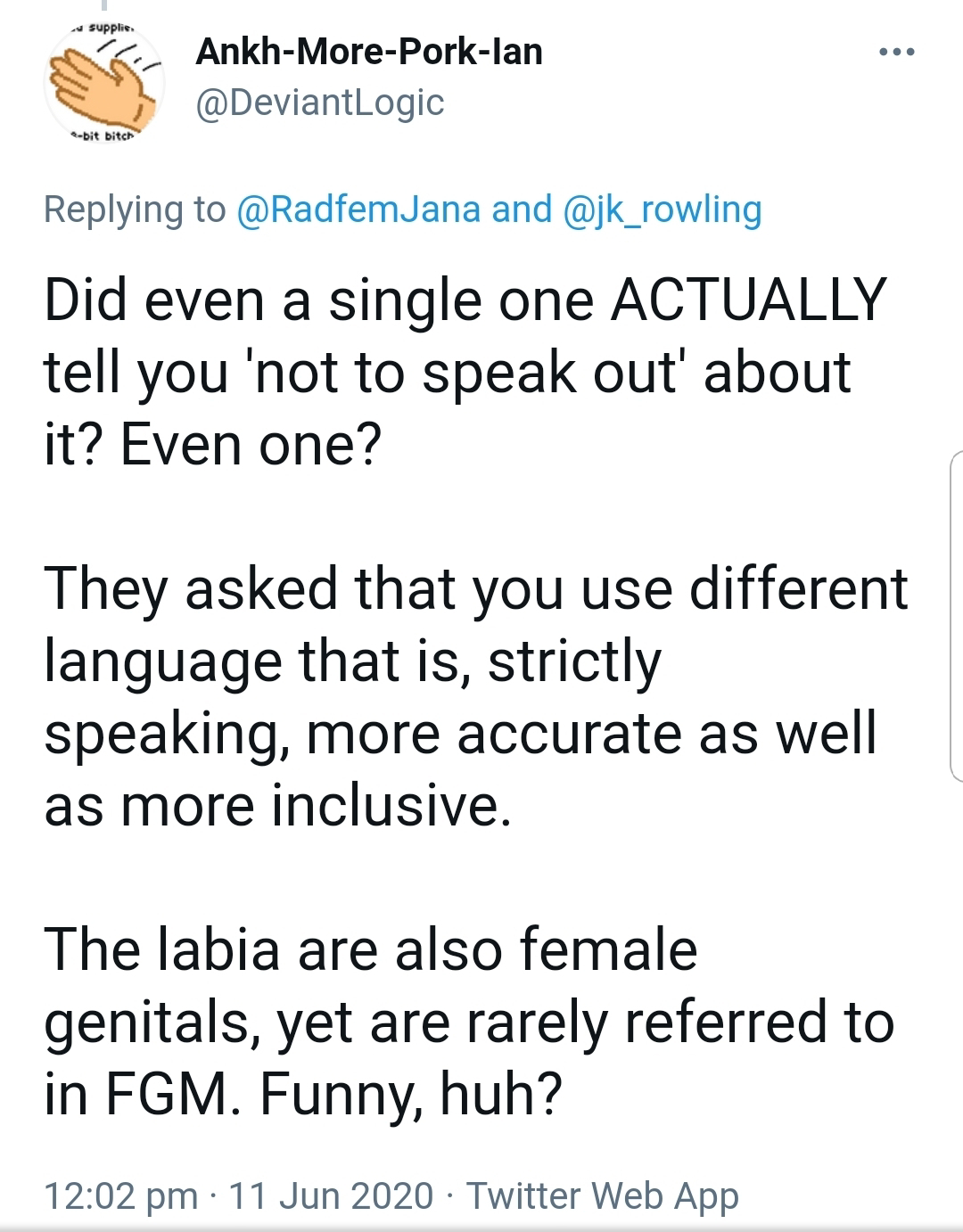Click the @DeviantLogic handle

pos(319,103)
